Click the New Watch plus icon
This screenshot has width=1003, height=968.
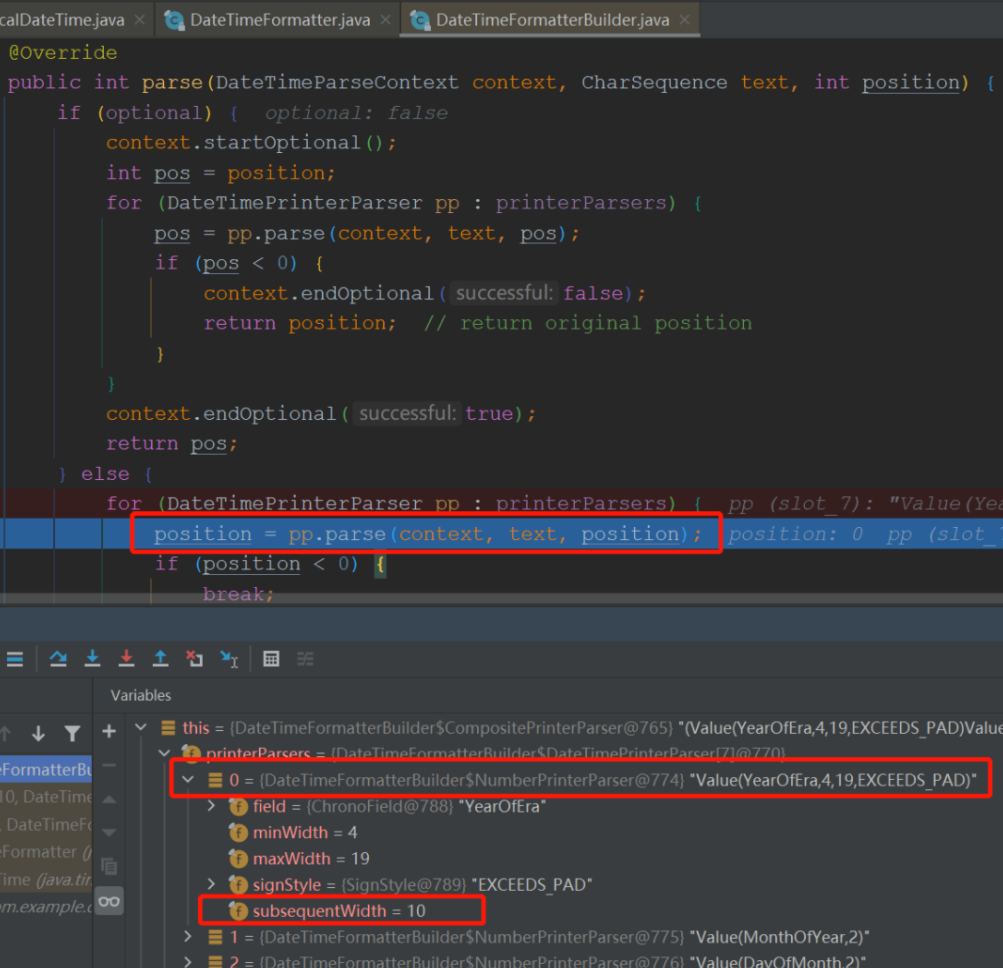point(109,732)
